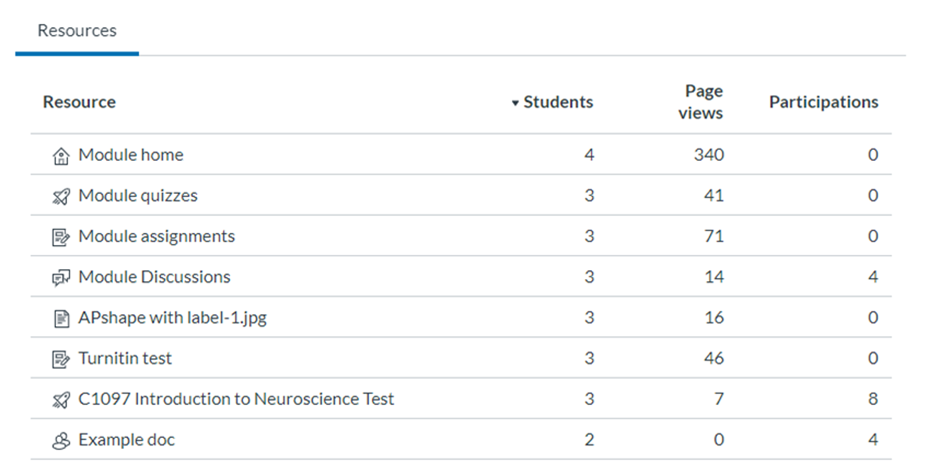Image resolution: width=940 pixels, height=463 pixels.
Task: Select the Example doc resource
Action: click(x=126, y=440)
